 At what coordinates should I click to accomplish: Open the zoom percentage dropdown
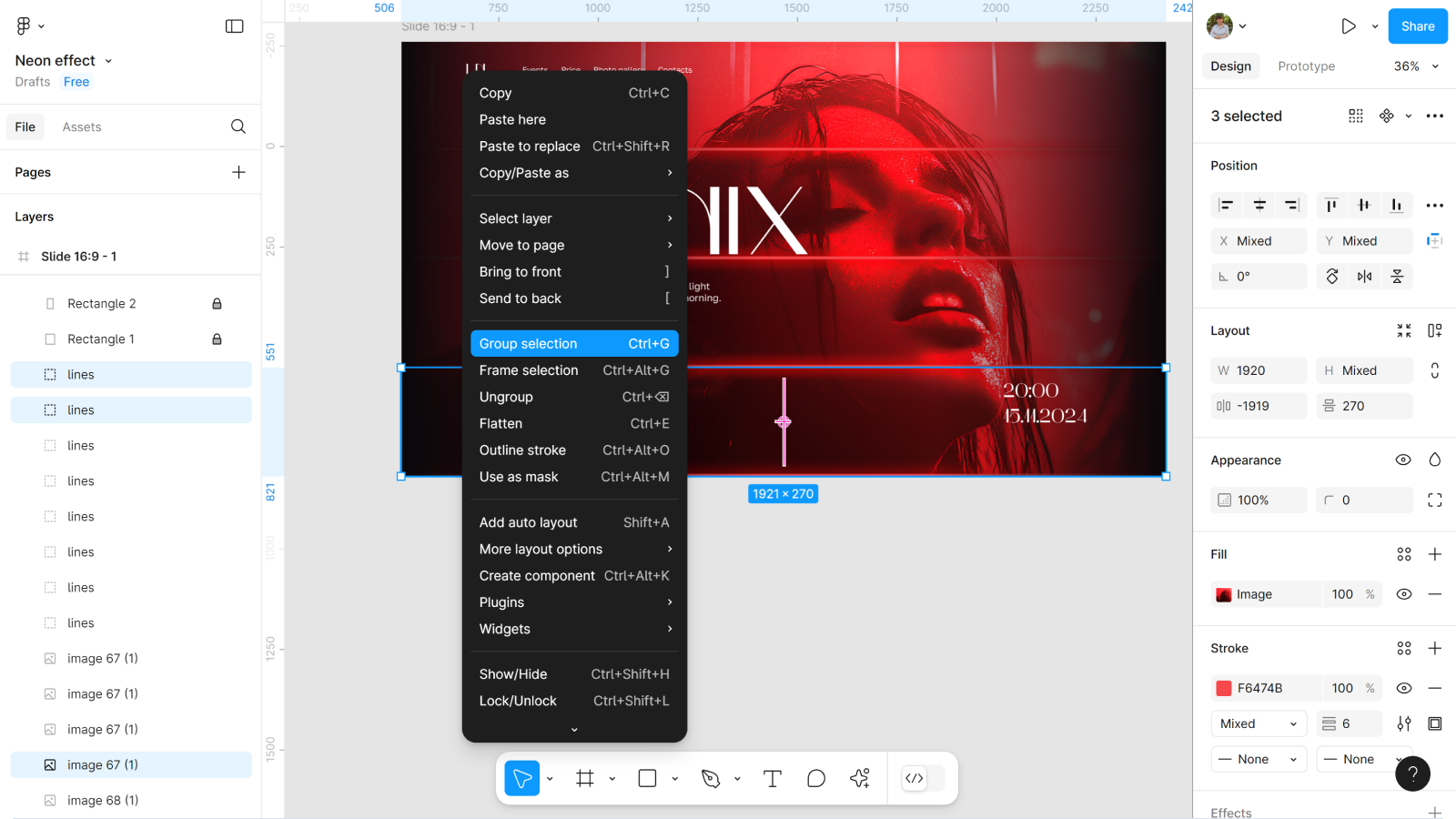click(x=1416, y=66)
